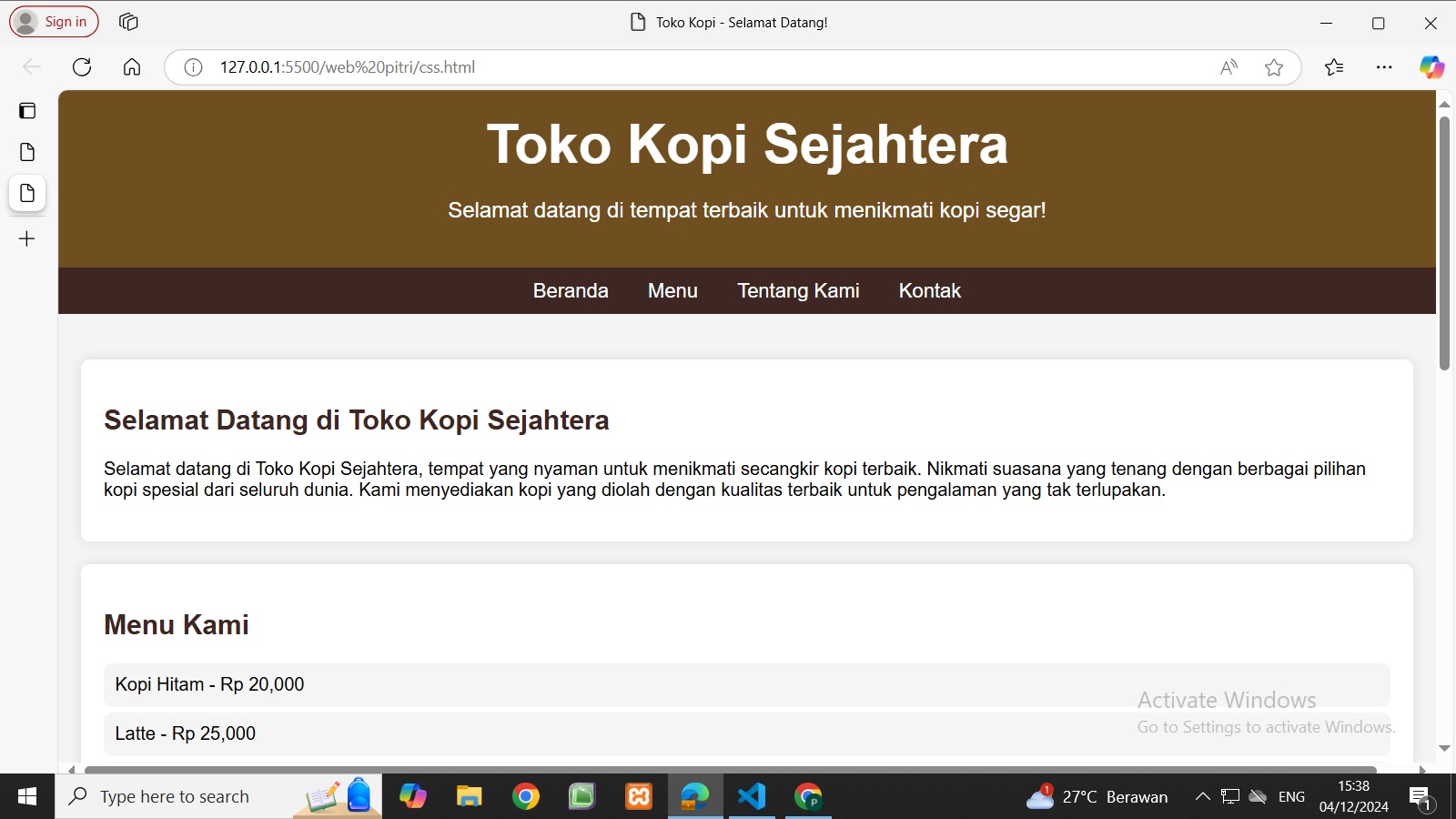Click the Kontak navigation link
Viewport: 1456px width, 819px height.
929,290
